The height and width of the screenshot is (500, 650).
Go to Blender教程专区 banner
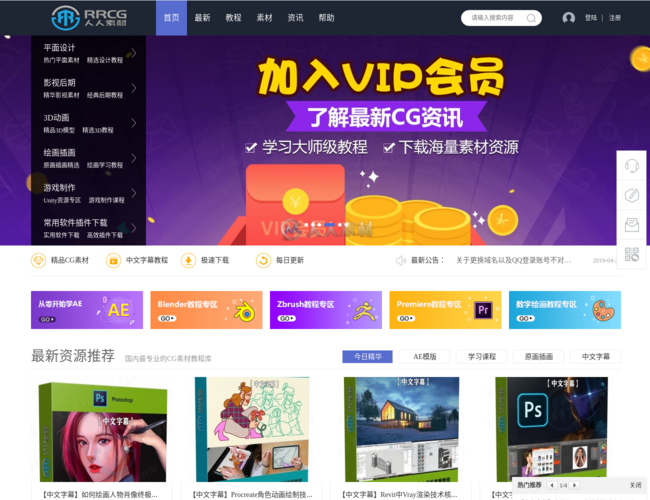205,309
